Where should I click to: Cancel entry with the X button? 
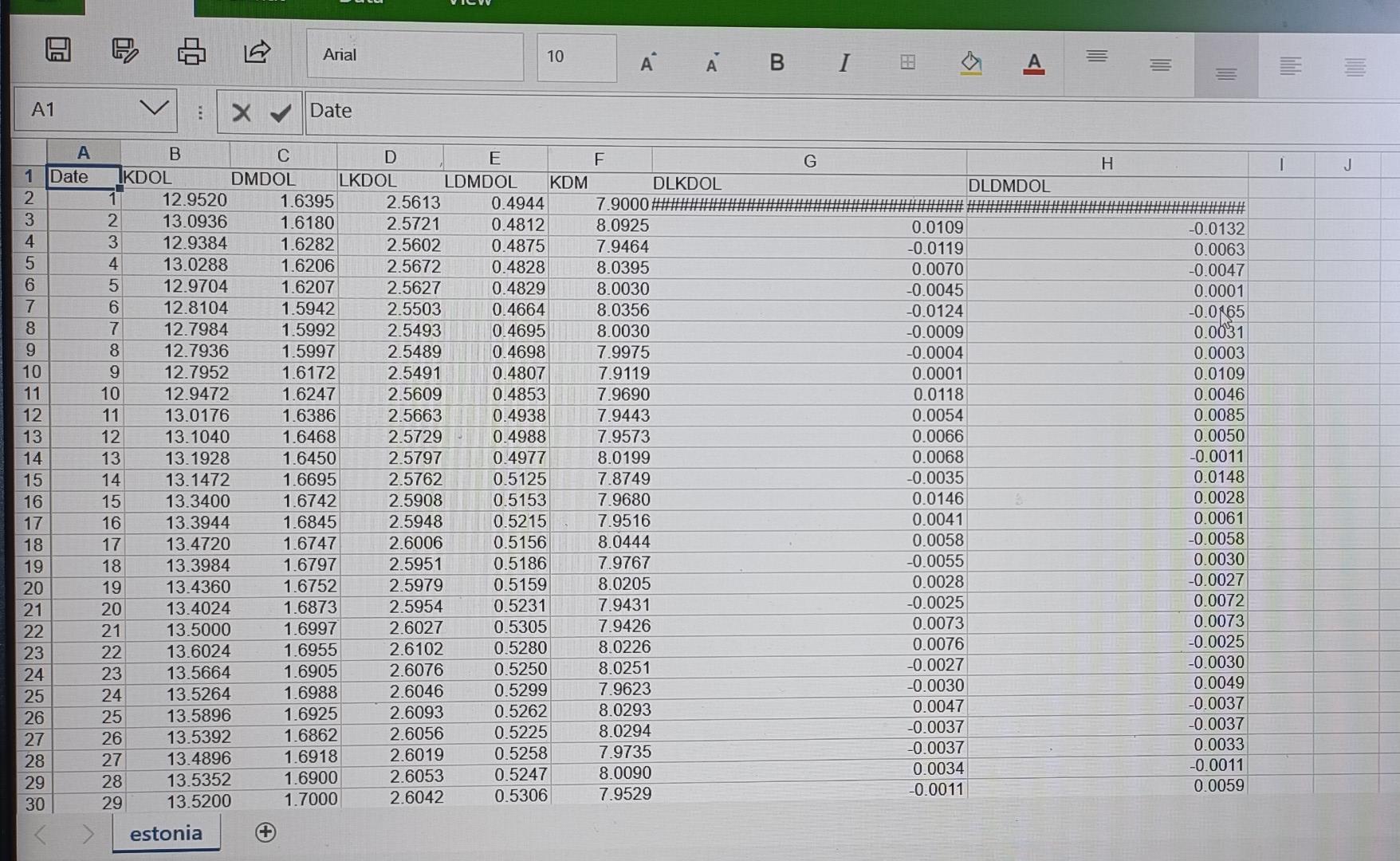(241, 113)
